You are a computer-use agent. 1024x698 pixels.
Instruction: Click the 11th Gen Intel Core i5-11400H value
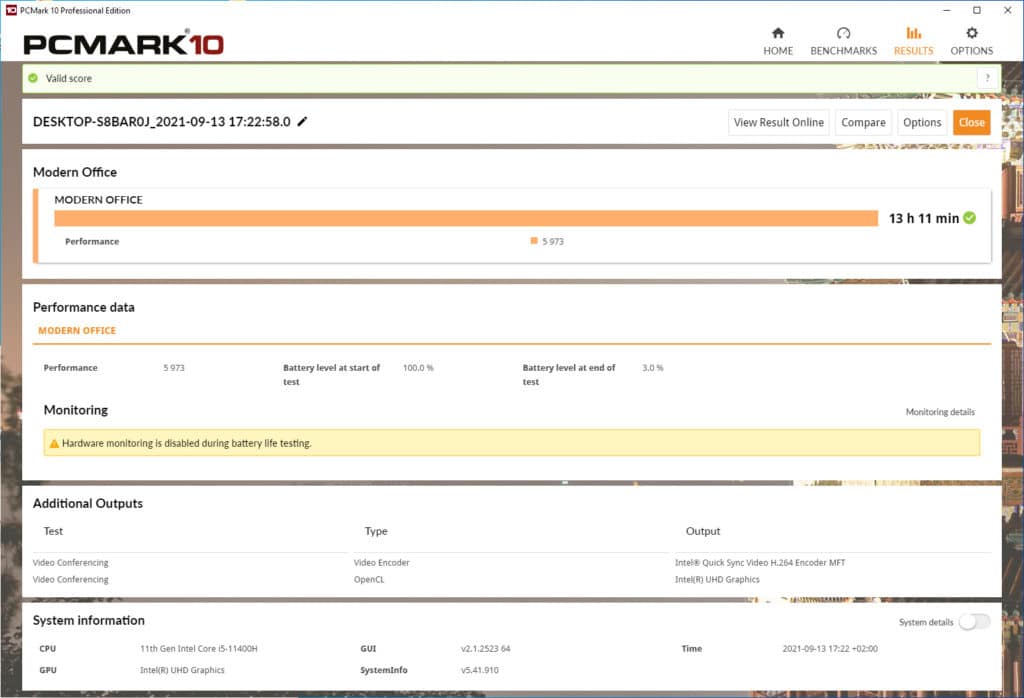tap(199, 649)
